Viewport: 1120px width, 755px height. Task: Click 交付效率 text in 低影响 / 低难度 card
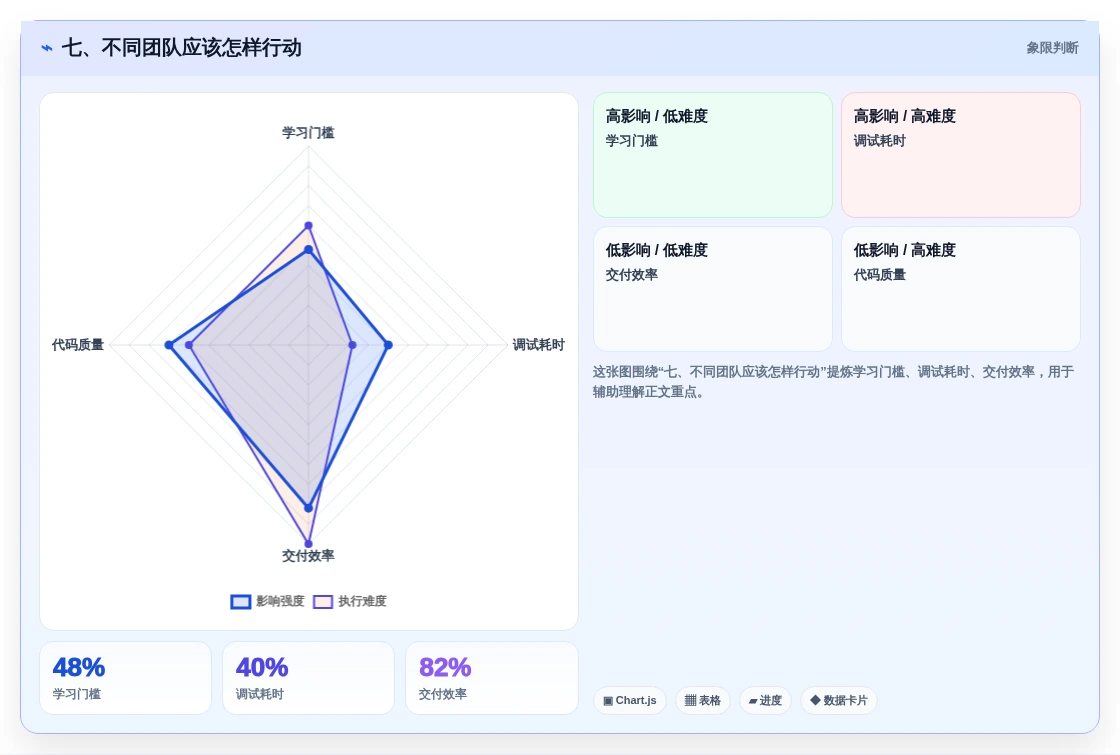pyautogui.click(x=631, y=275)
